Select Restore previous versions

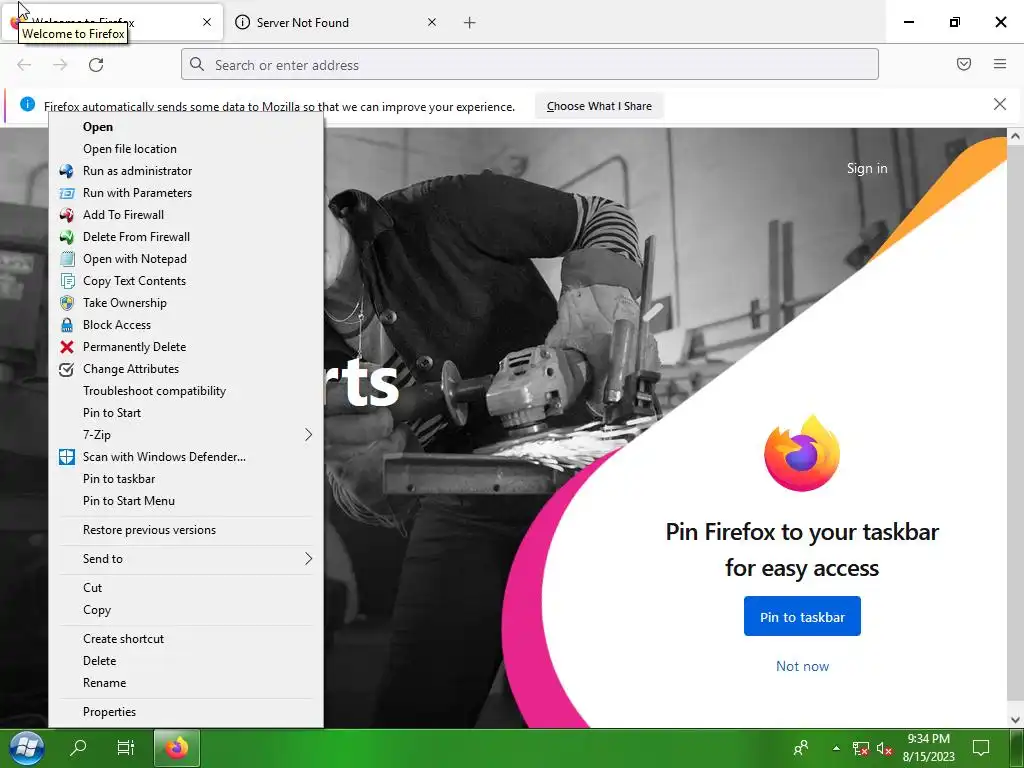click(149, 530)
